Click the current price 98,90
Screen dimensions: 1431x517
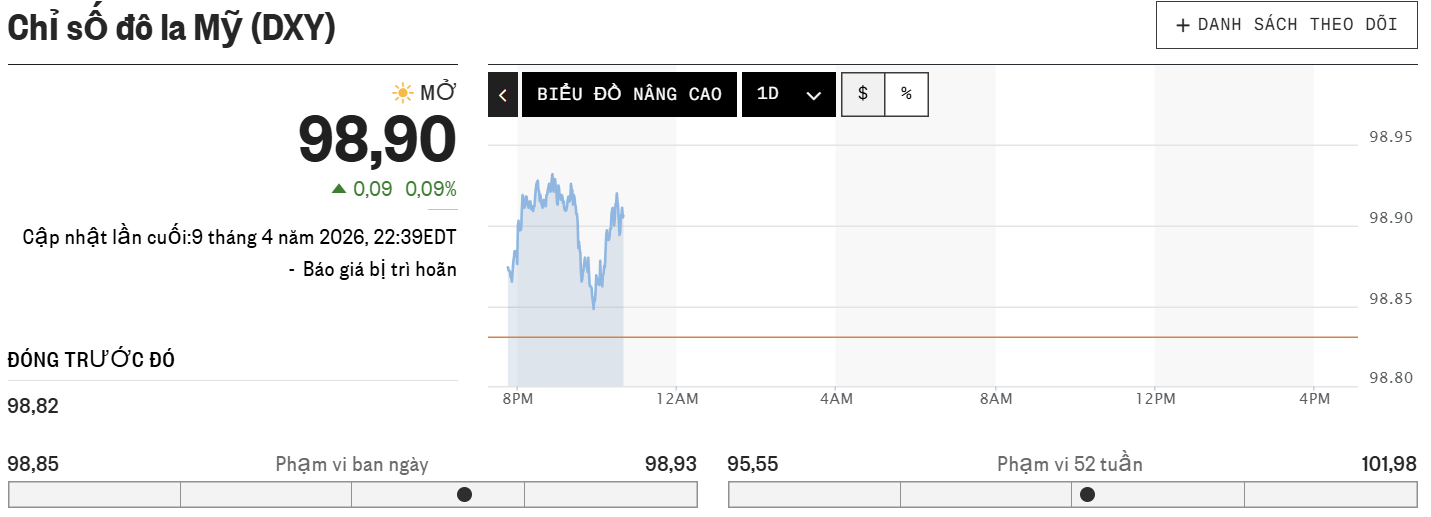(377, 139)
